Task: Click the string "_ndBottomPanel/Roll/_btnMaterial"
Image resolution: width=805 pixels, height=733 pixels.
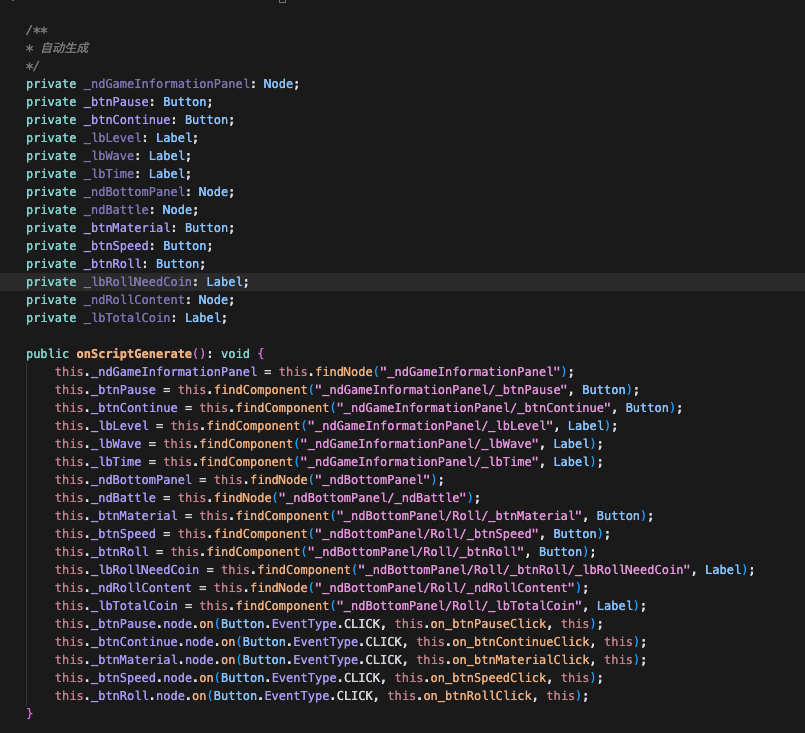Action: click(x=459, y=515)
